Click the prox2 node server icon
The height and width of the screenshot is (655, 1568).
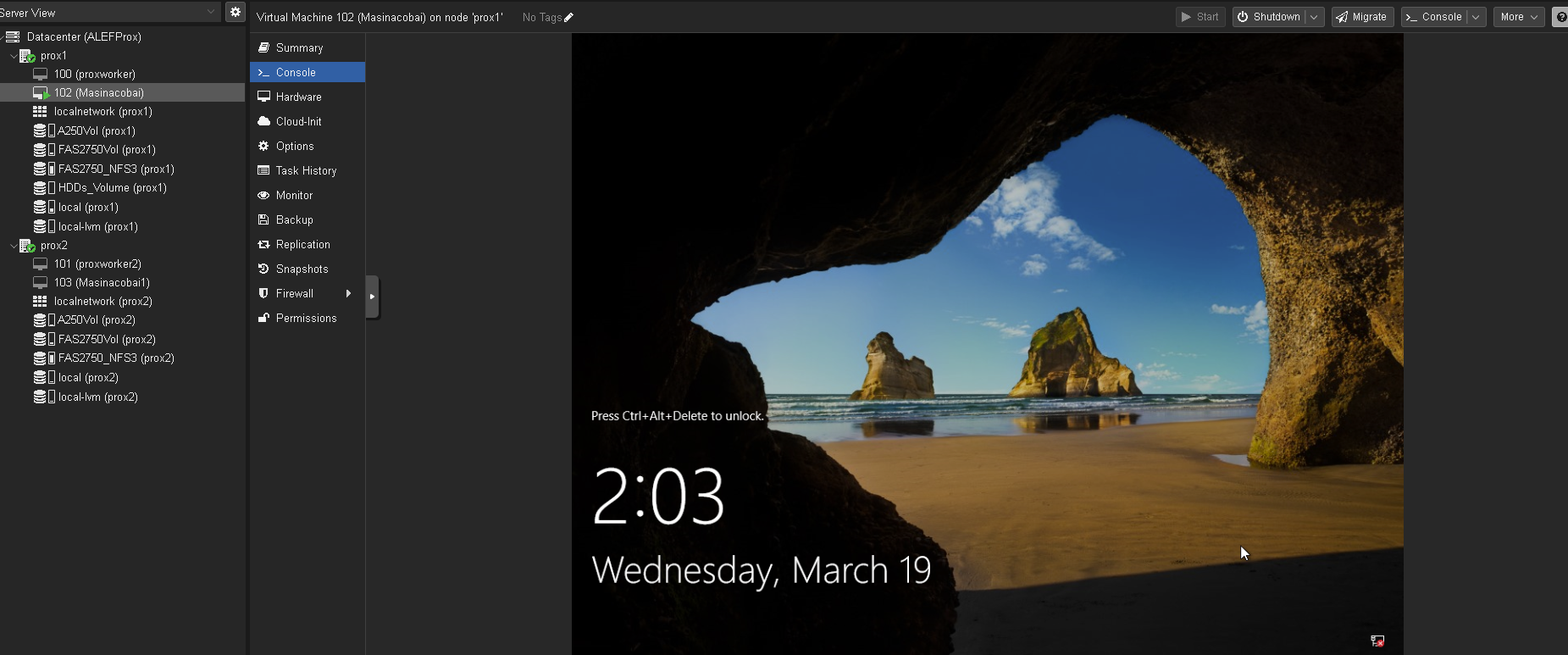tap(27, 246)
